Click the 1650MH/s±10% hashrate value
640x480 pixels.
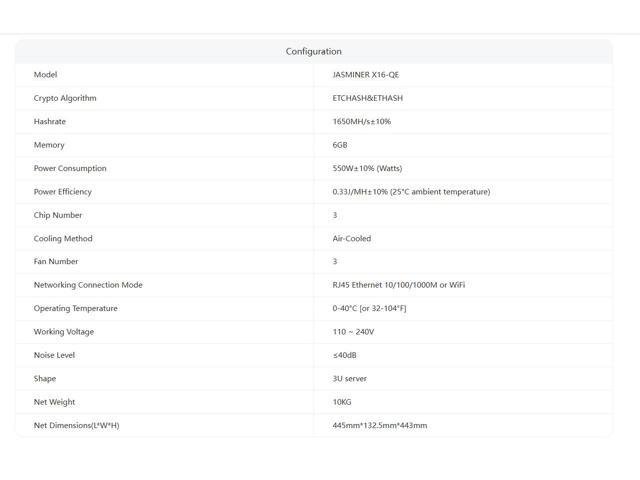[362, 121]
